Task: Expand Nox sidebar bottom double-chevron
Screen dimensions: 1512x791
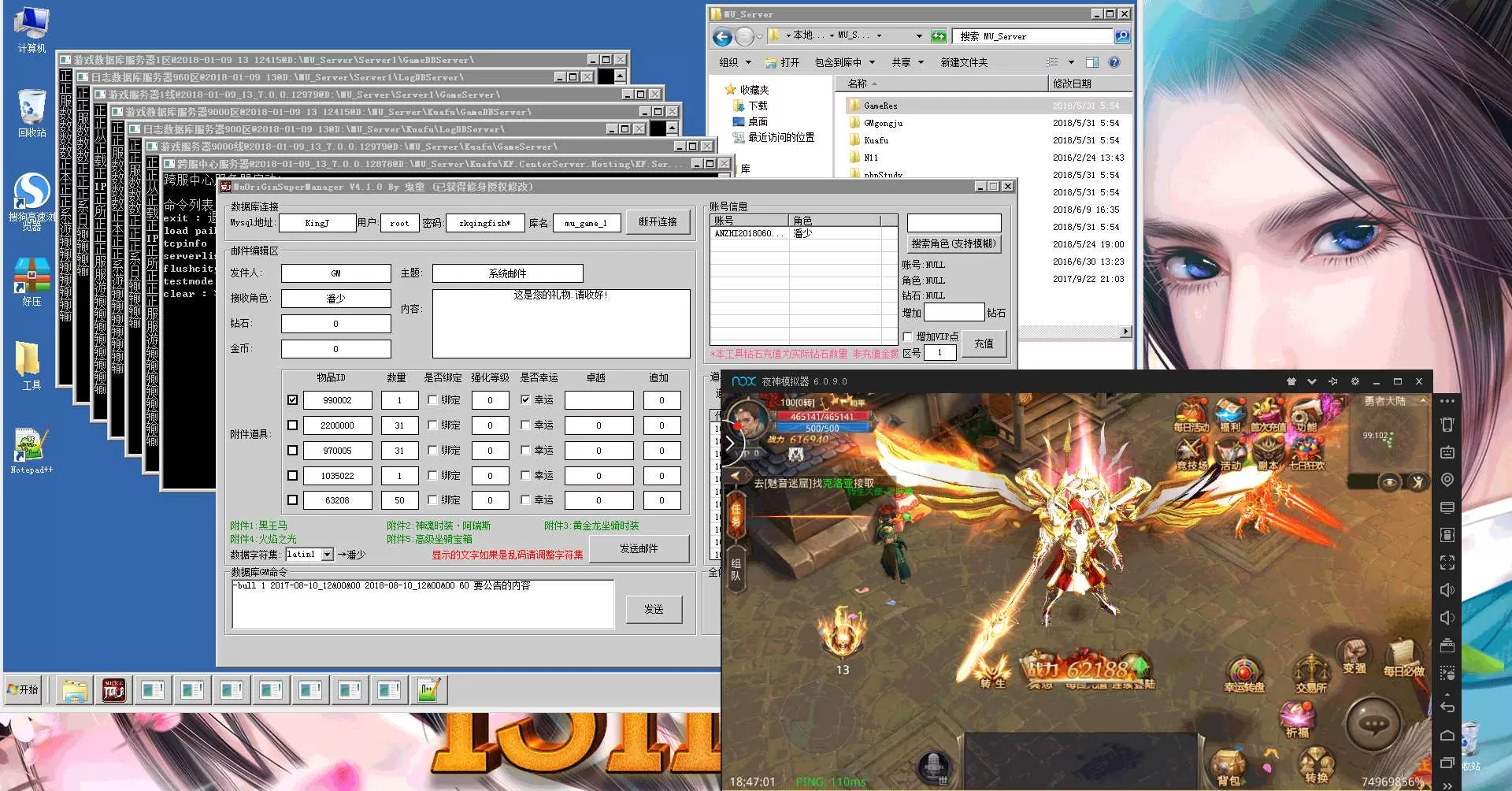Action: 1447,785
